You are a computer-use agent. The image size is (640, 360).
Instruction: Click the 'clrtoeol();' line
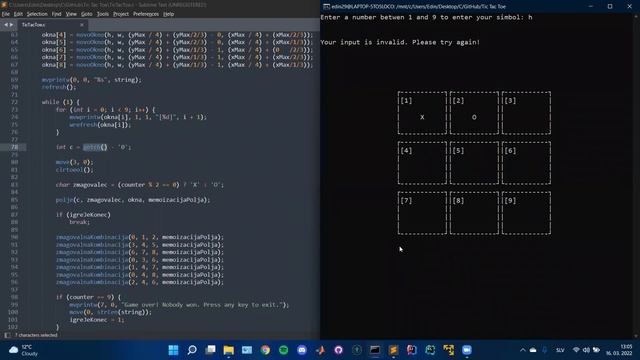pos(74,170)
